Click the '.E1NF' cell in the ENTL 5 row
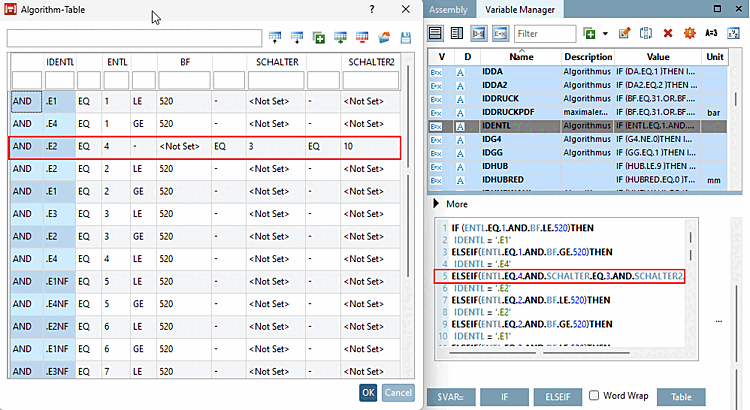Image resolution: width=750 pixels, height=410 pixels. [59, 281]
